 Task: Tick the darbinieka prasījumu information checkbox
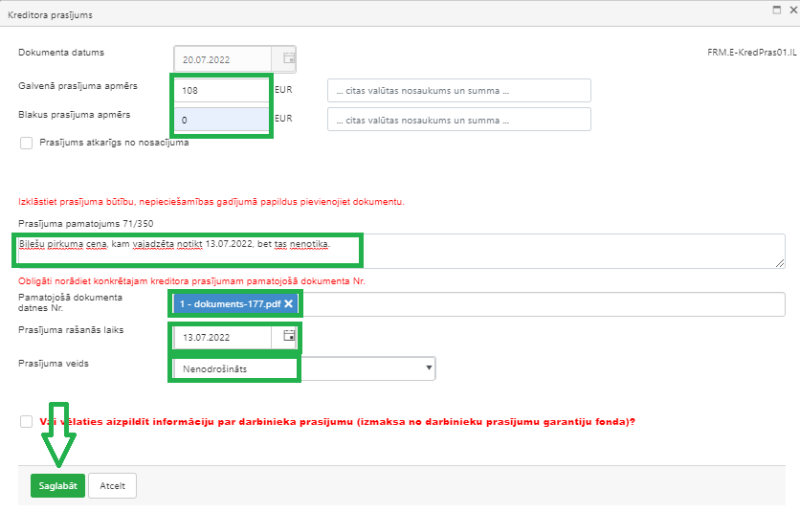(26, 422)
